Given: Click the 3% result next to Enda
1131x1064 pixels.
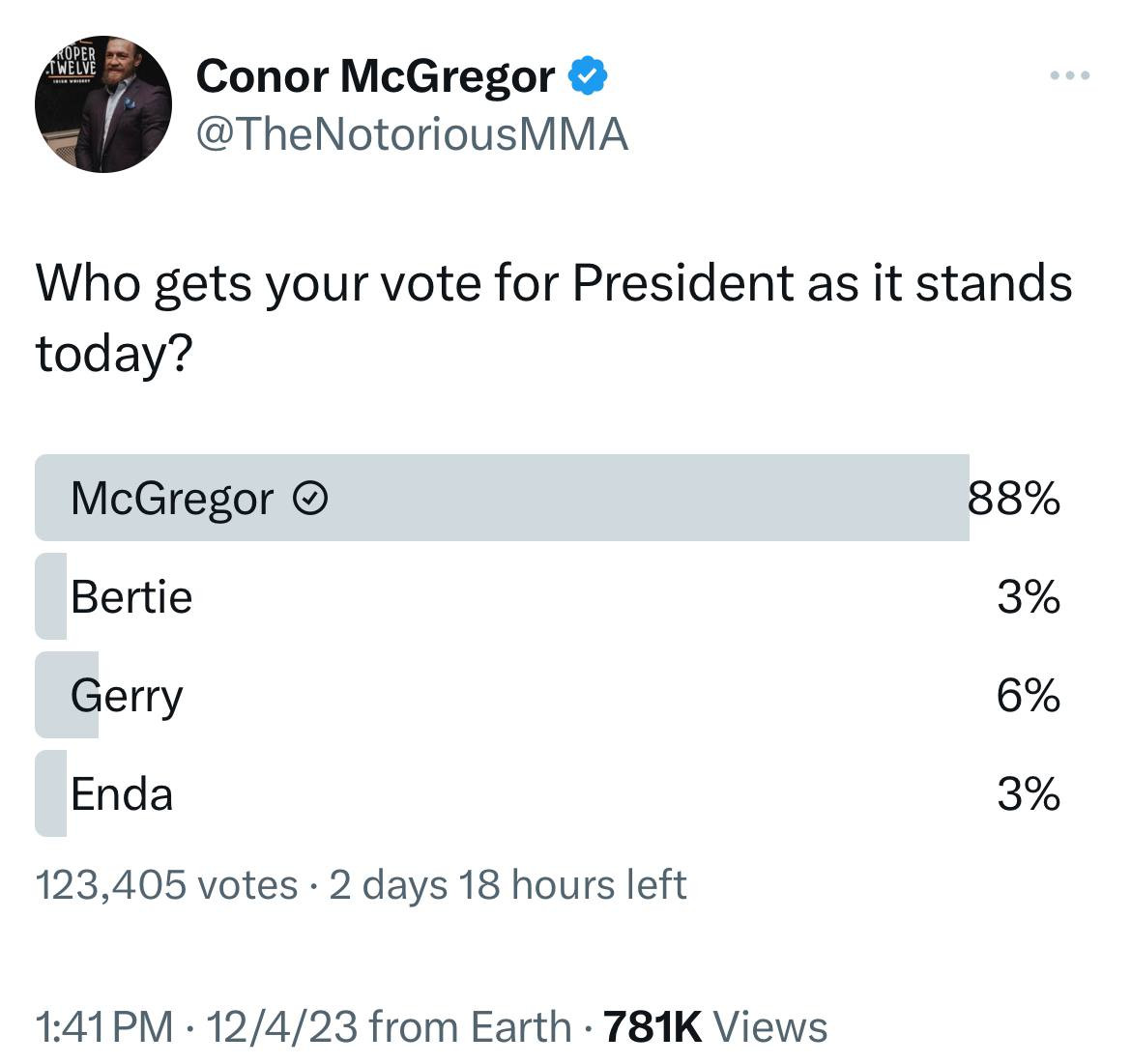Looking at the screenshot, I should (x=1029, y=794).
